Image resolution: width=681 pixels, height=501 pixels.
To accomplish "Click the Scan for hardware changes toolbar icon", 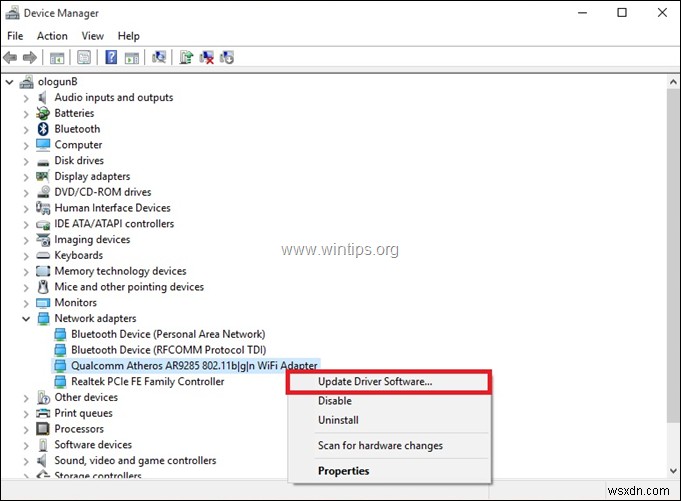I will 159,57.
